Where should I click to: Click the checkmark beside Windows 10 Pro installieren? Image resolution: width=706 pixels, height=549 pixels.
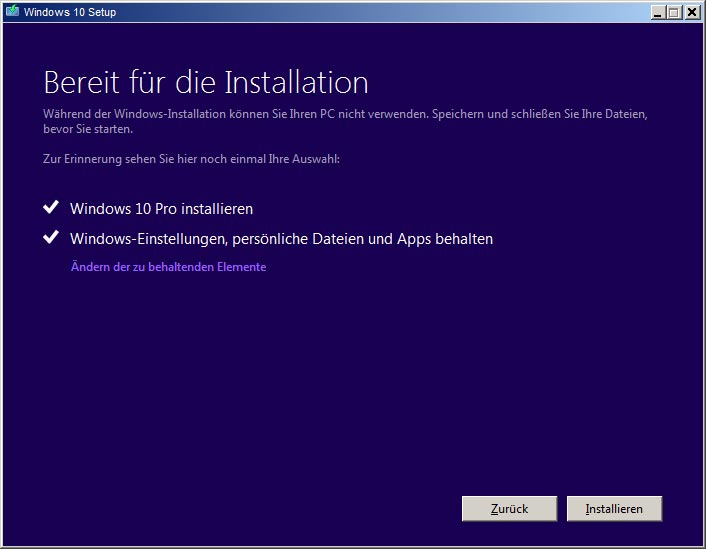51,207
